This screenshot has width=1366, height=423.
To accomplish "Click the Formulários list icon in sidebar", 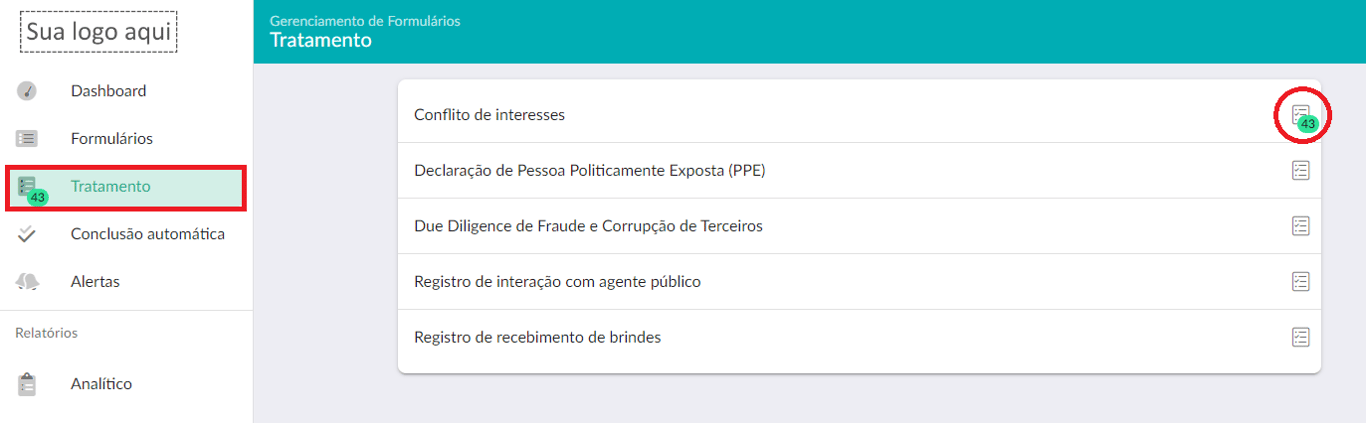I will coord(27,139).
